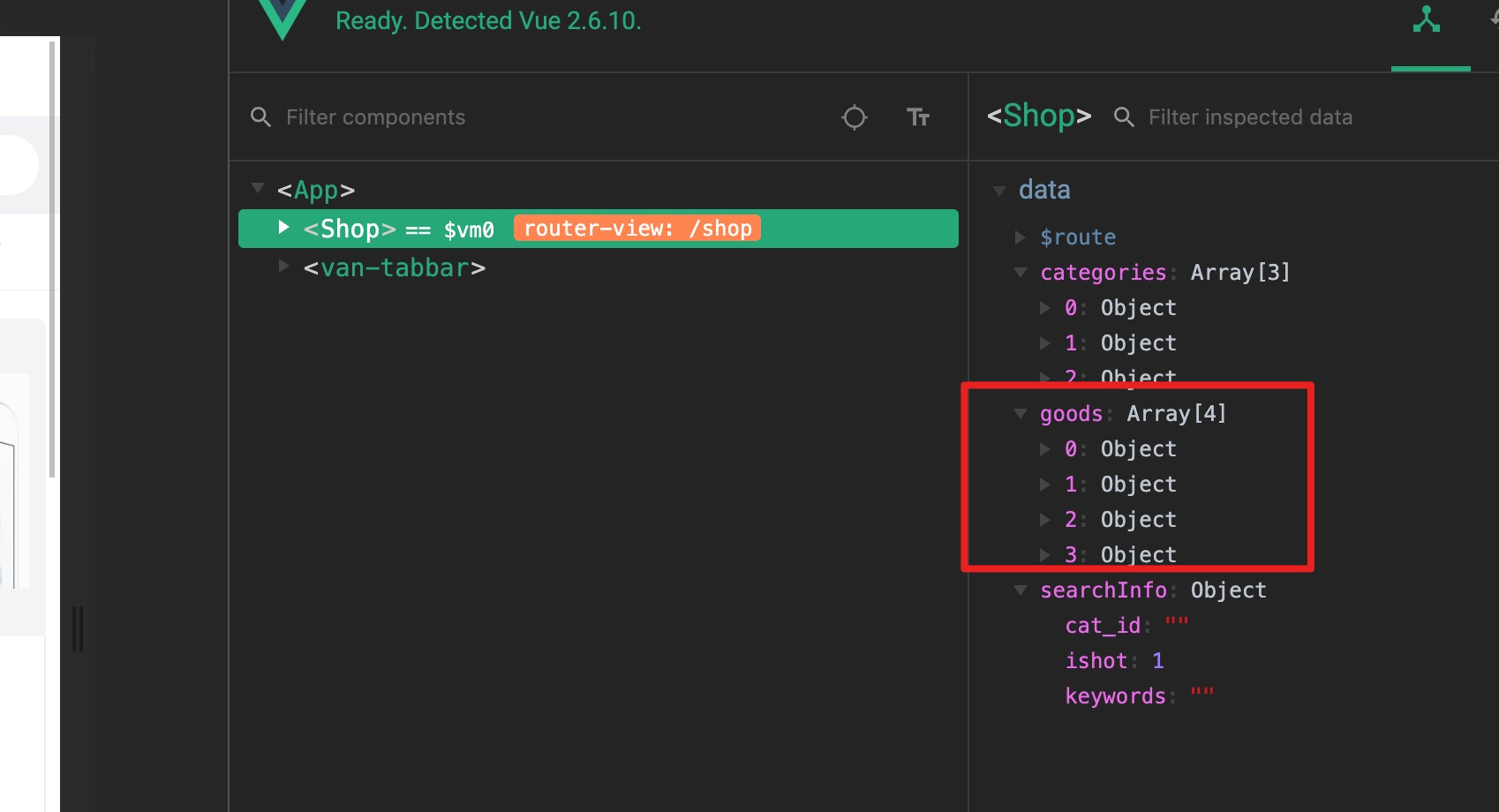The image size is (1499, 812).
Task: Click the select-component-in-page target icon
Action: pyautogui.click(x=854, y=117)
